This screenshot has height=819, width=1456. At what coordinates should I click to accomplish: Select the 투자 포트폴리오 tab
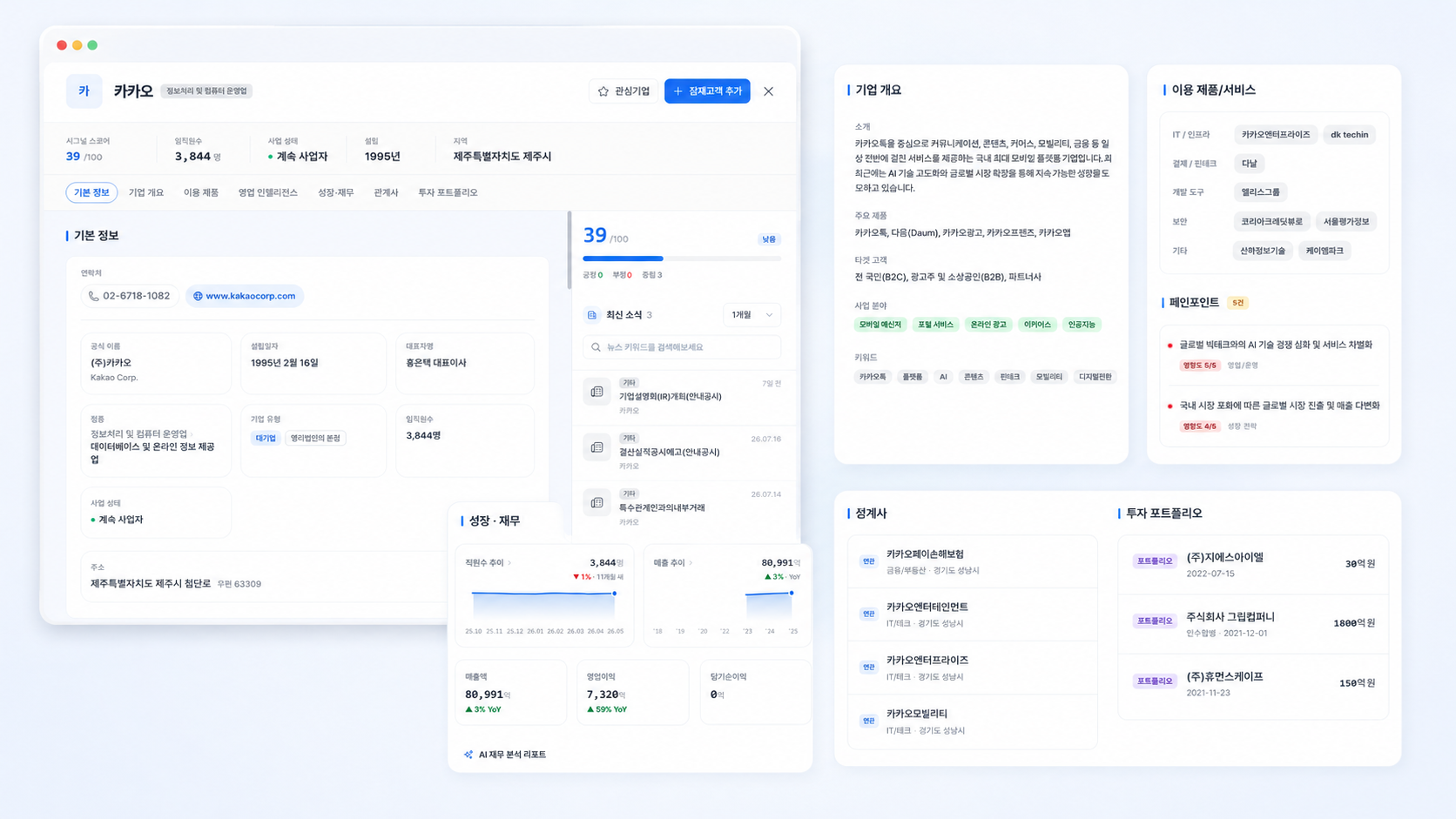pyautogui.click(x=448, y=192)
